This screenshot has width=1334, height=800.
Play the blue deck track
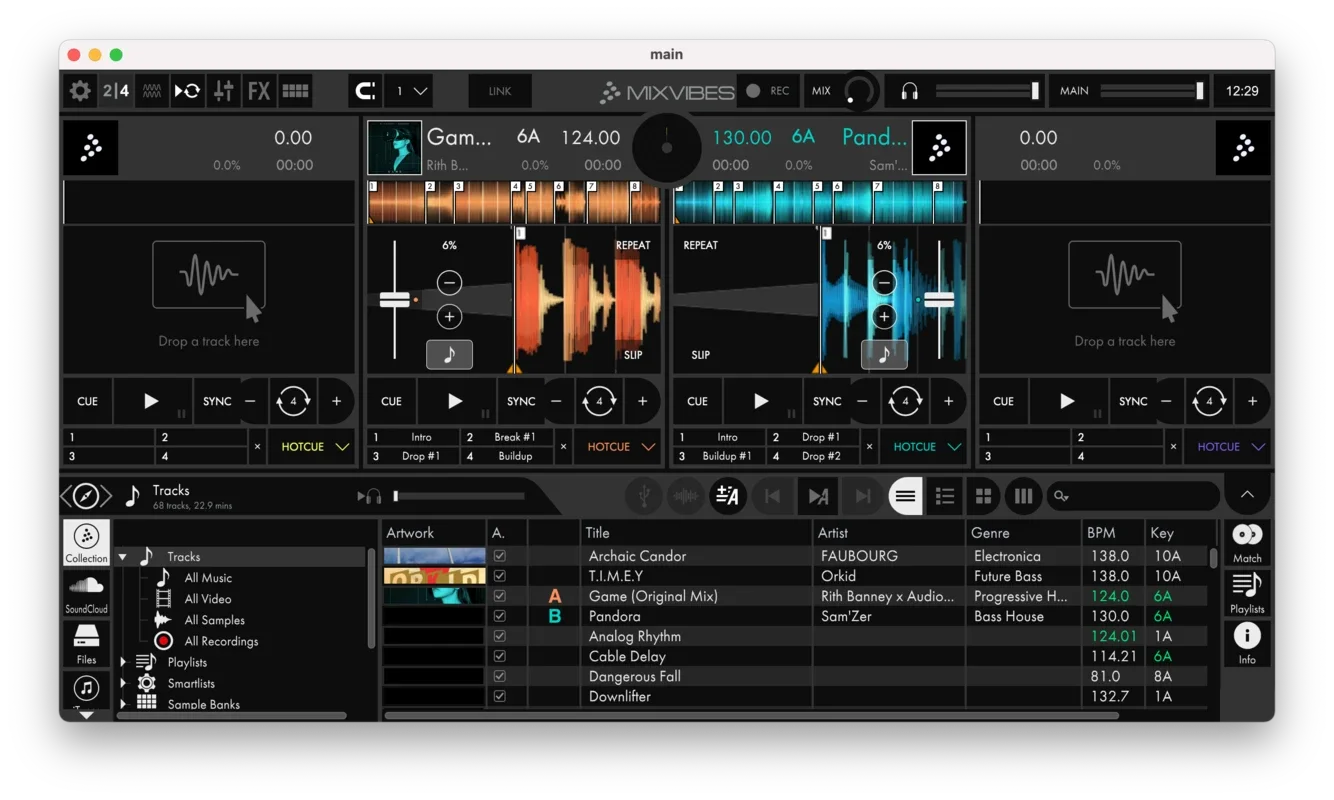pyautogui.click(x=761, y=401)
